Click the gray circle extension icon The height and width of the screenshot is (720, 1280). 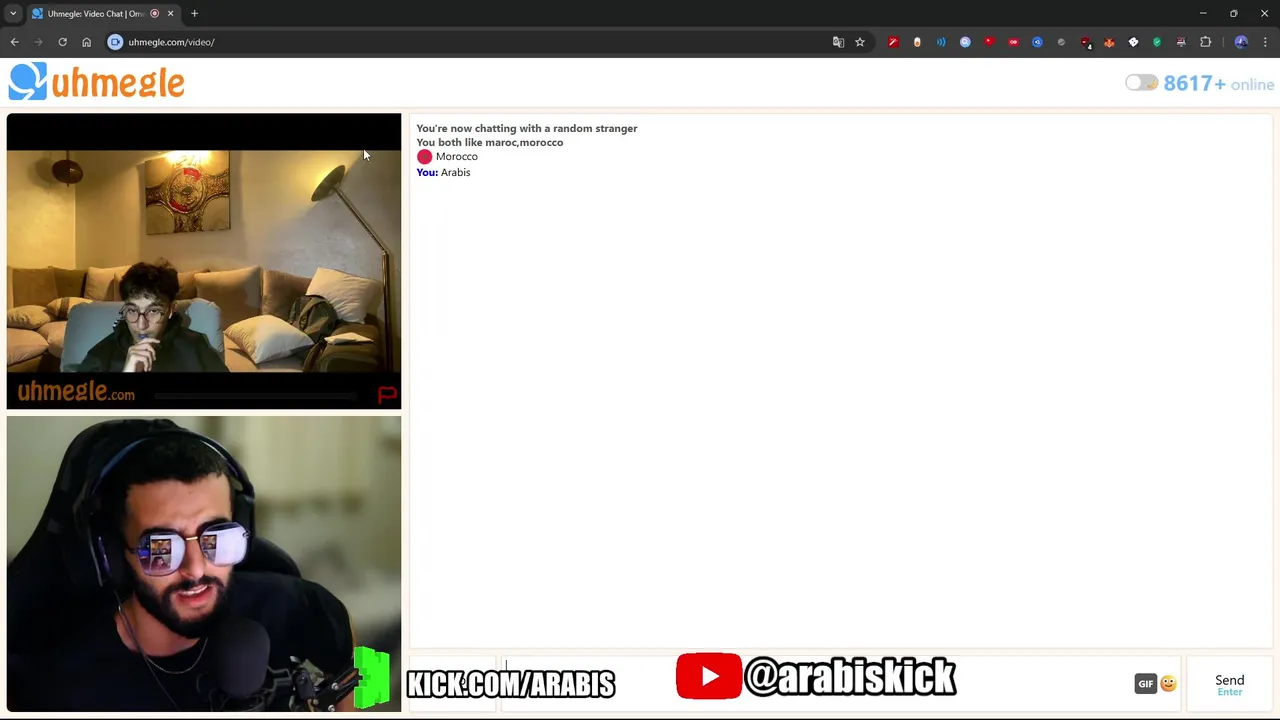[x=1061, y=42]
